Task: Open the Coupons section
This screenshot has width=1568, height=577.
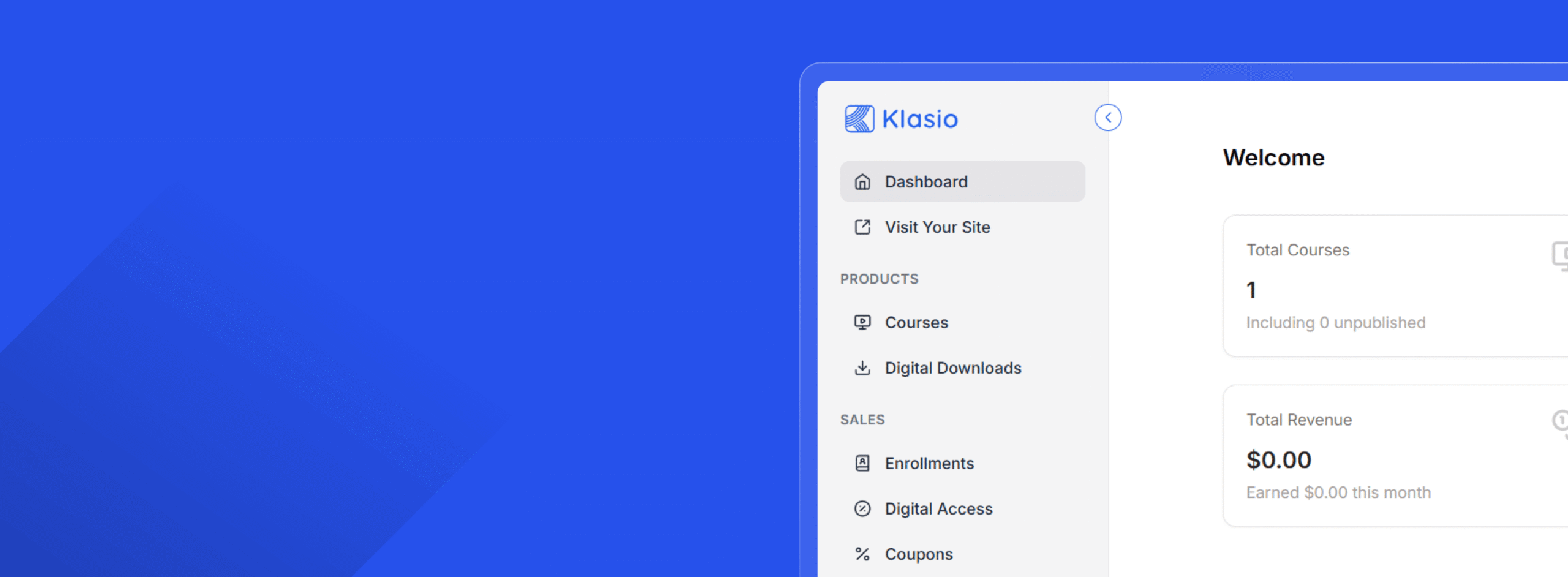Action: (x=918, y=554)
